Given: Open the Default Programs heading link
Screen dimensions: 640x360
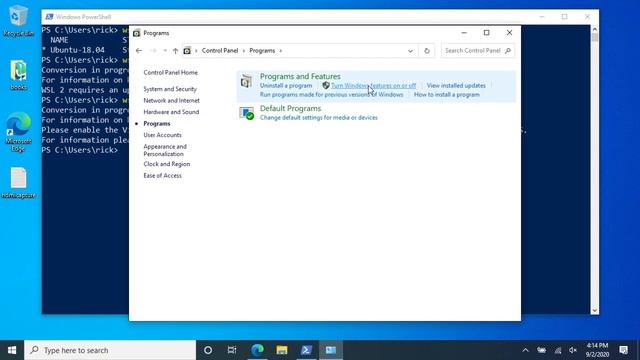Looking at the screenshot, I should [290, 109].
